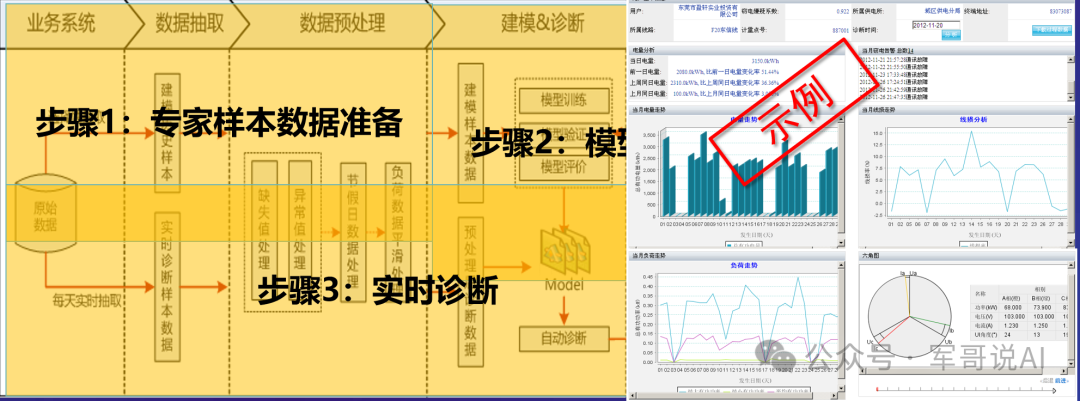Open the 城区供电分局 supply office link

pos(942,11)
